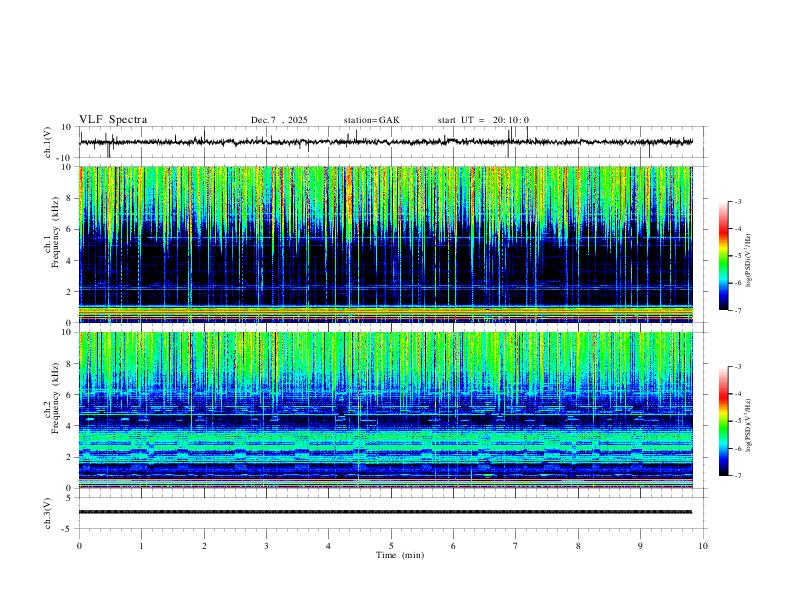Click the ch.1 spectrogram panel
This screenshot has height=612, width=792.
point(386,244)
